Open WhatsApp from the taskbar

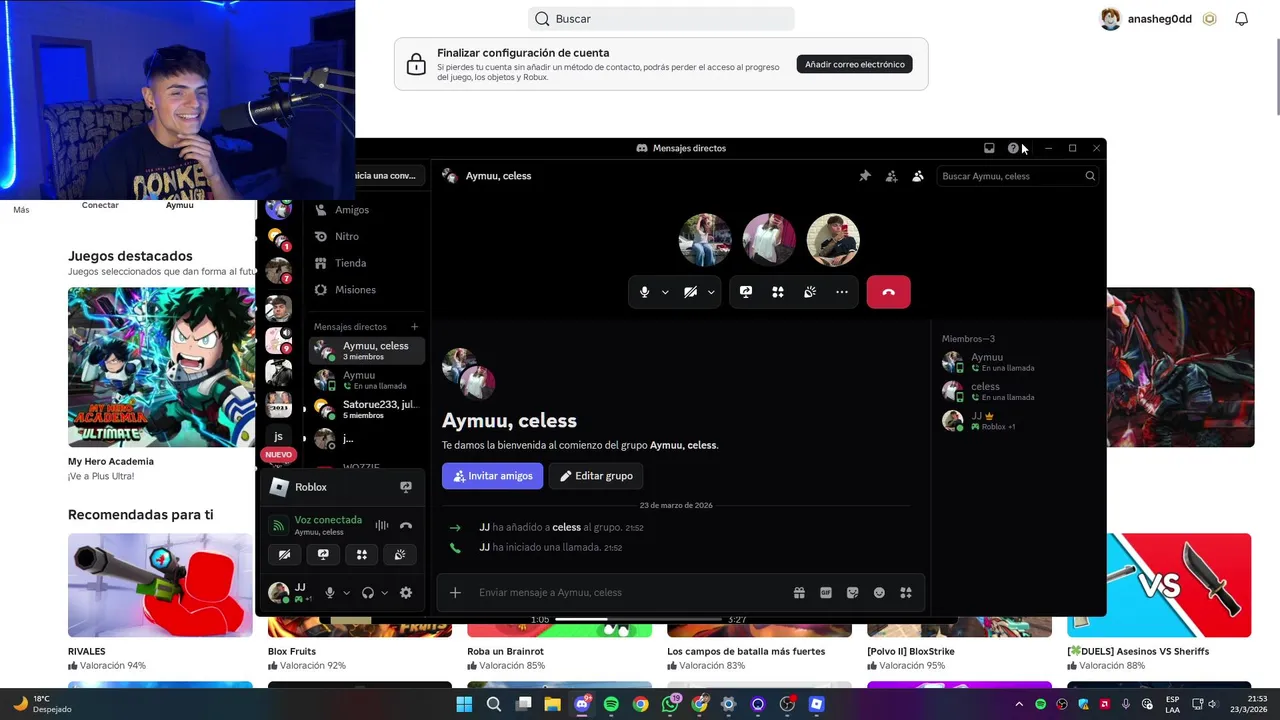point(670,704)
